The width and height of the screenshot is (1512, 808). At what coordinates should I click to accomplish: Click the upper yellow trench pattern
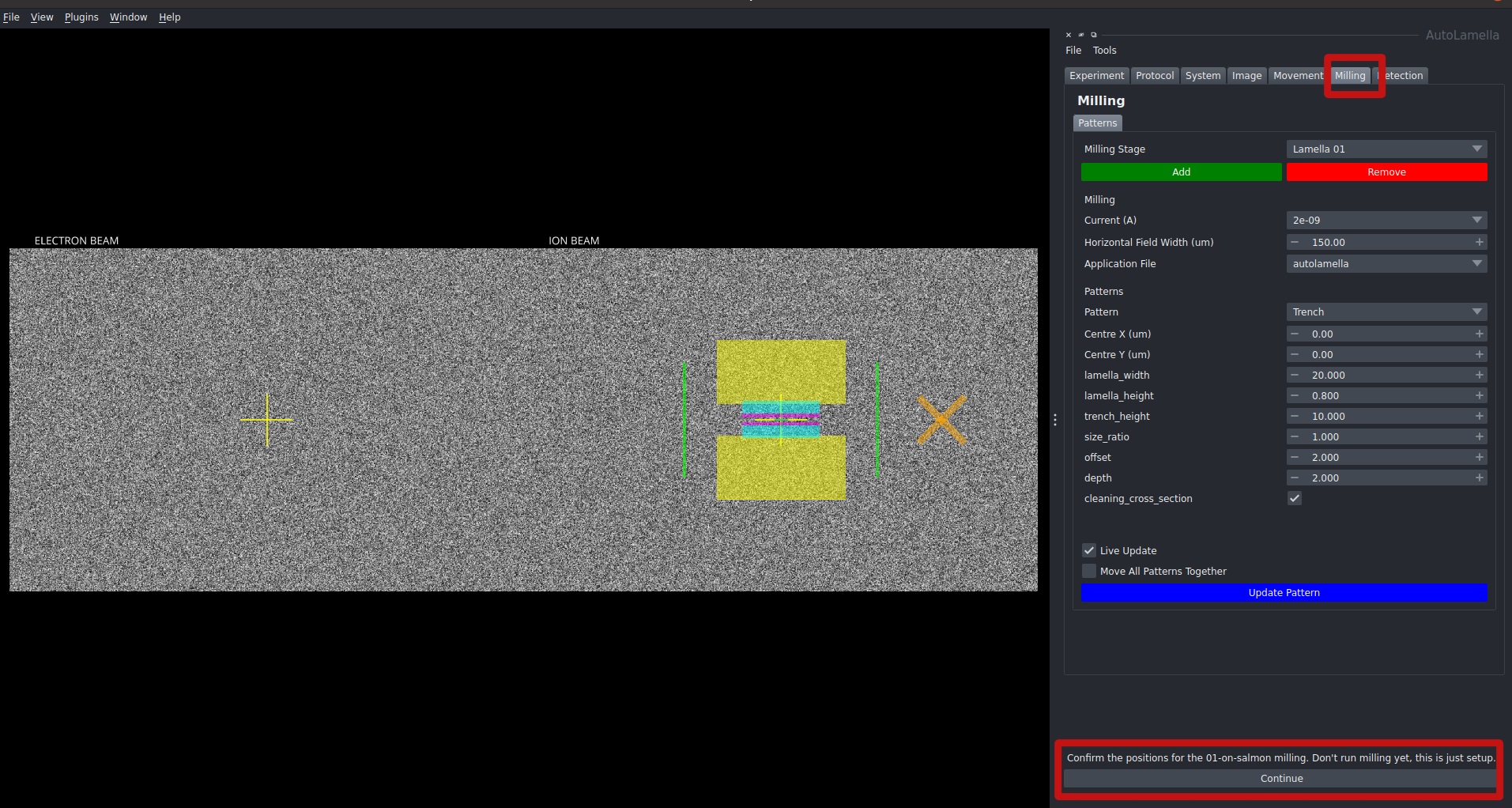click(781, 372)
